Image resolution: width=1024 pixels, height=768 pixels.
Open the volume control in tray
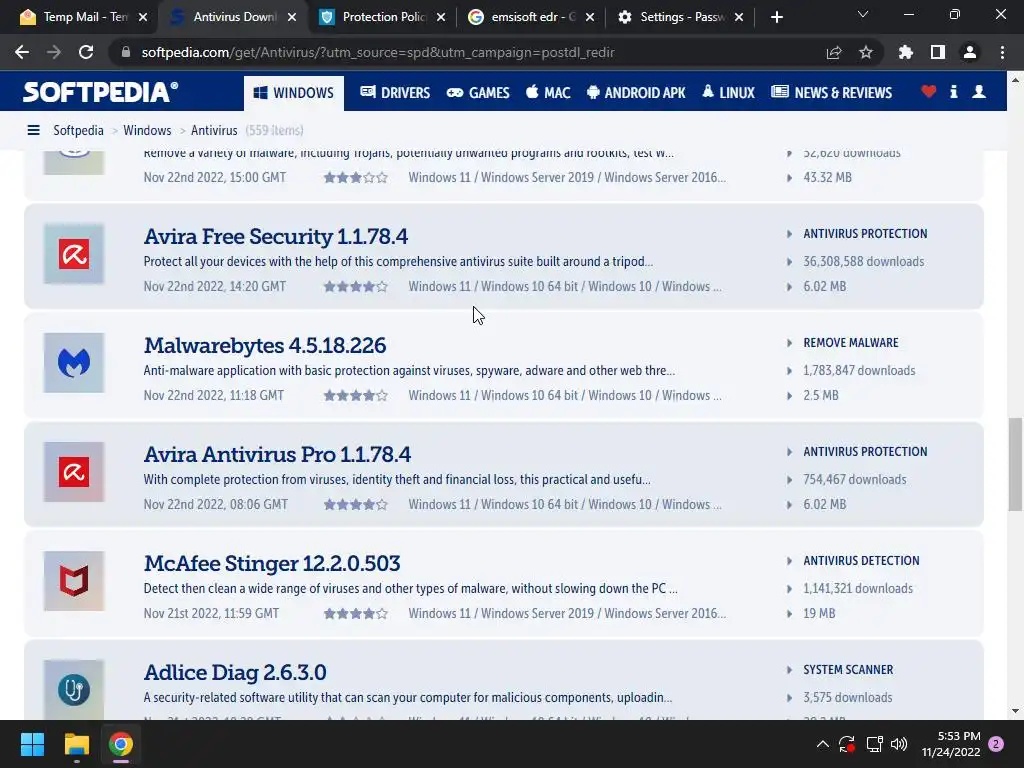(x=899, y=744)
